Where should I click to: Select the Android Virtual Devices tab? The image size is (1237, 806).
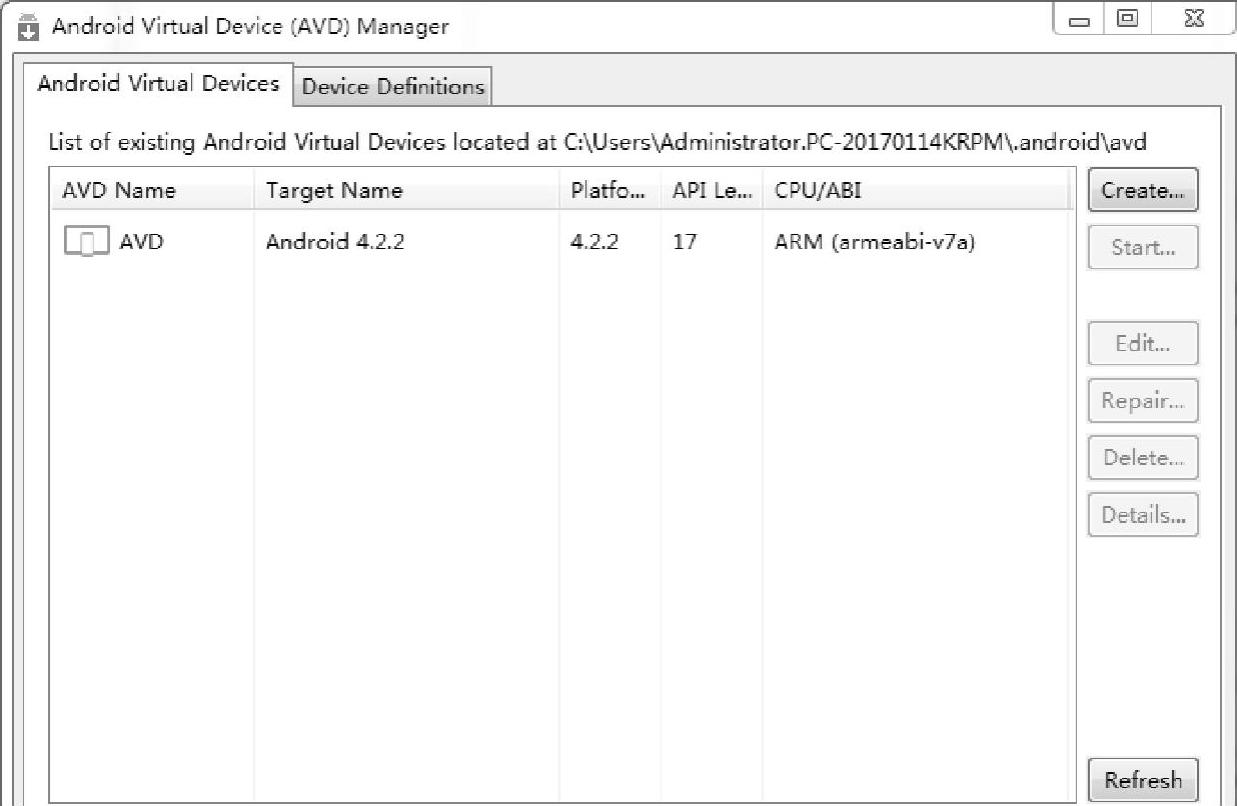click(158, 84)
